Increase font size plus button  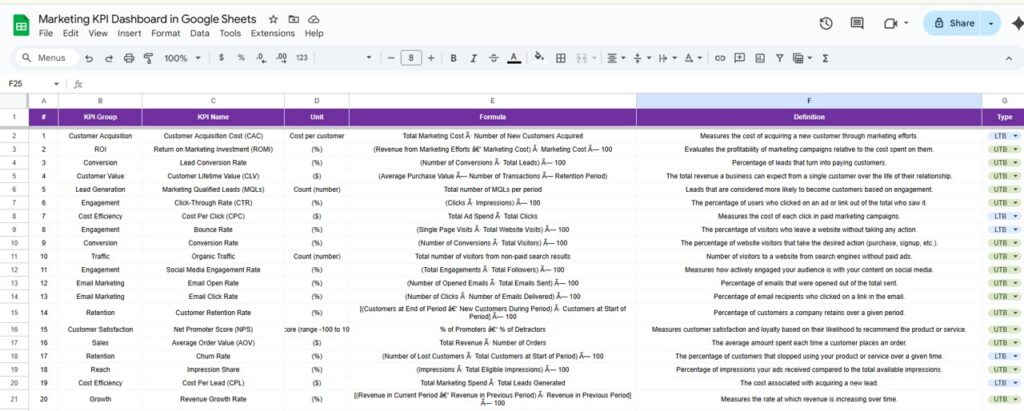pos(431,58)
